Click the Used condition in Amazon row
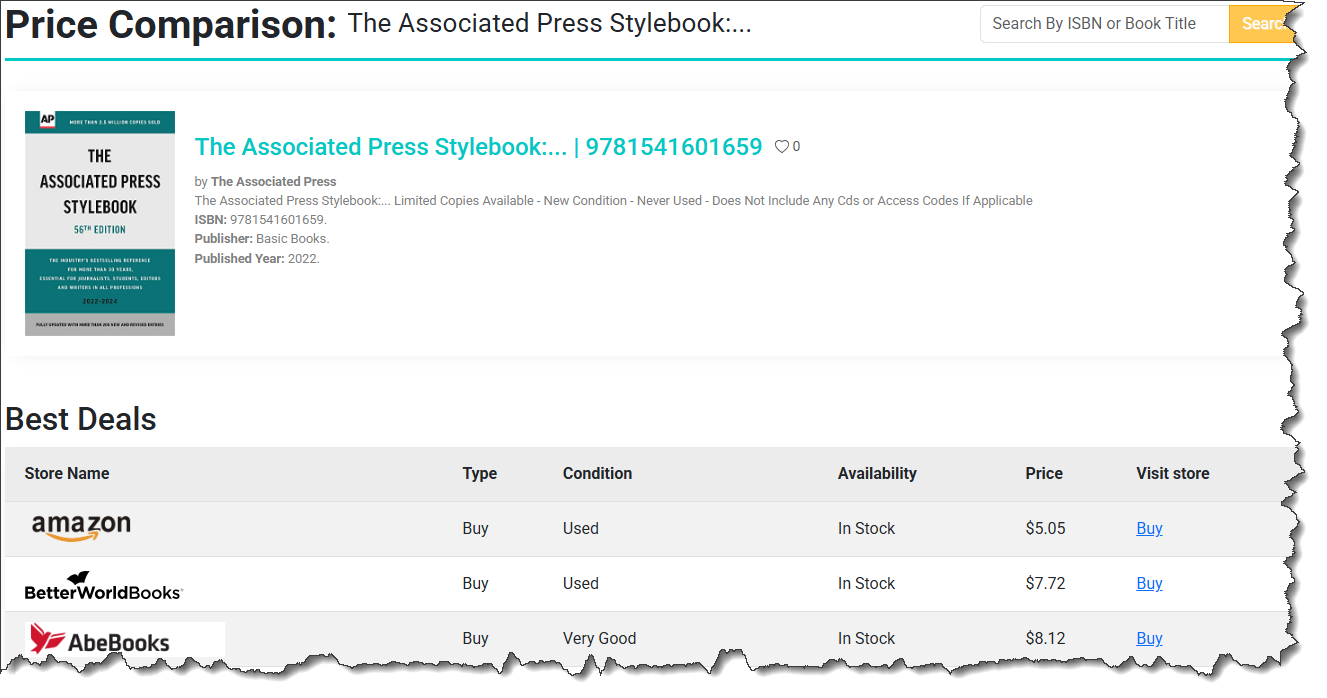The width and height of the screenshot is (1327, 698). coord(581,528)
